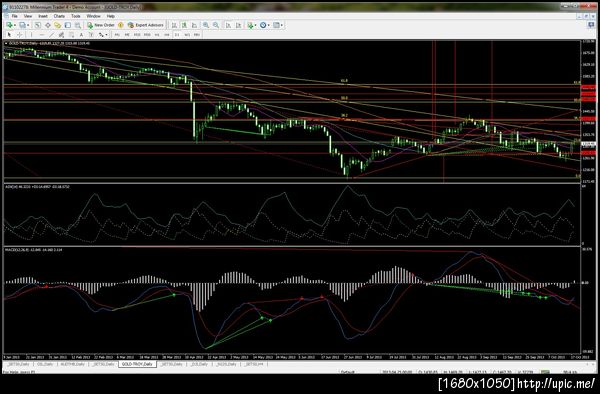Expand the Profiles dropdown arrow
The width and height of the screenshot is (600, 394).
tap(28, 25)
